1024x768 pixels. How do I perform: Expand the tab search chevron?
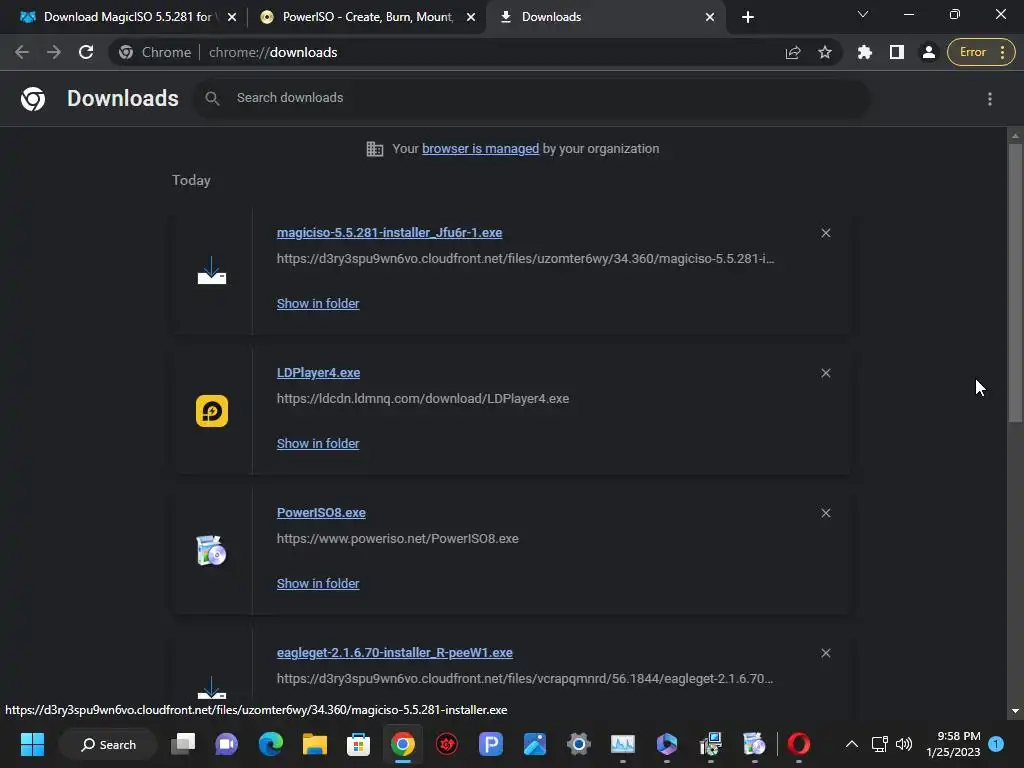point(863,14)
